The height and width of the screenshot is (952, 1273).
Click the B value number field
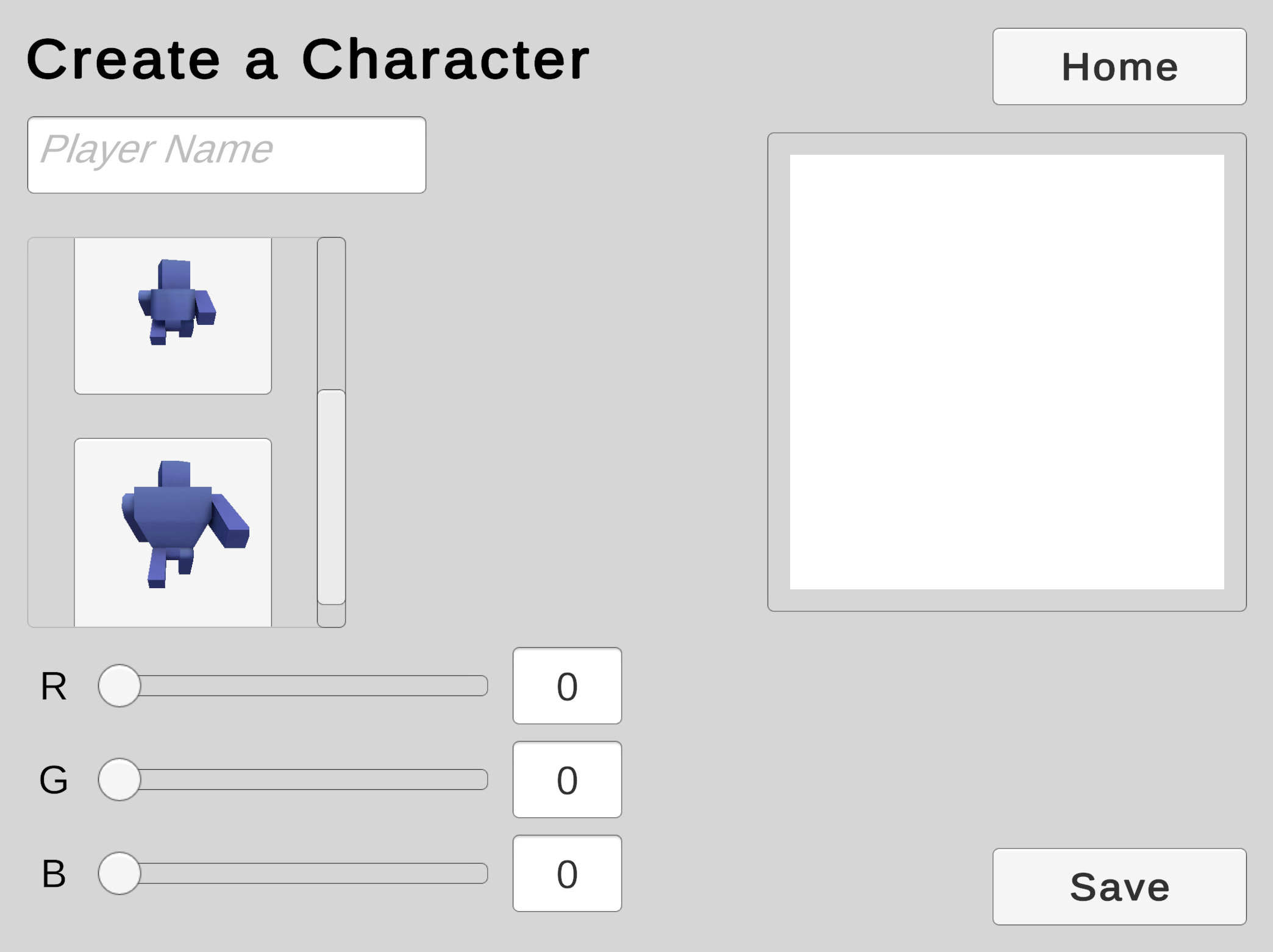point(567,873)
